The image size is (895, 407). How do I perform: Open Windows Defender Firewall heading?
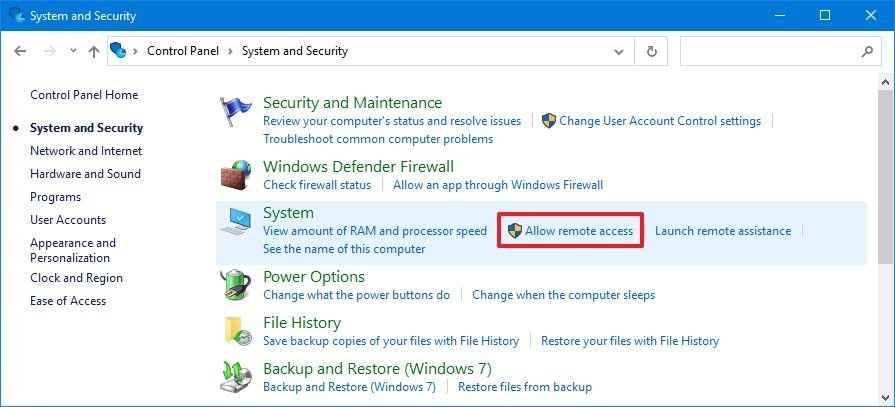click(x=358, y=167)
